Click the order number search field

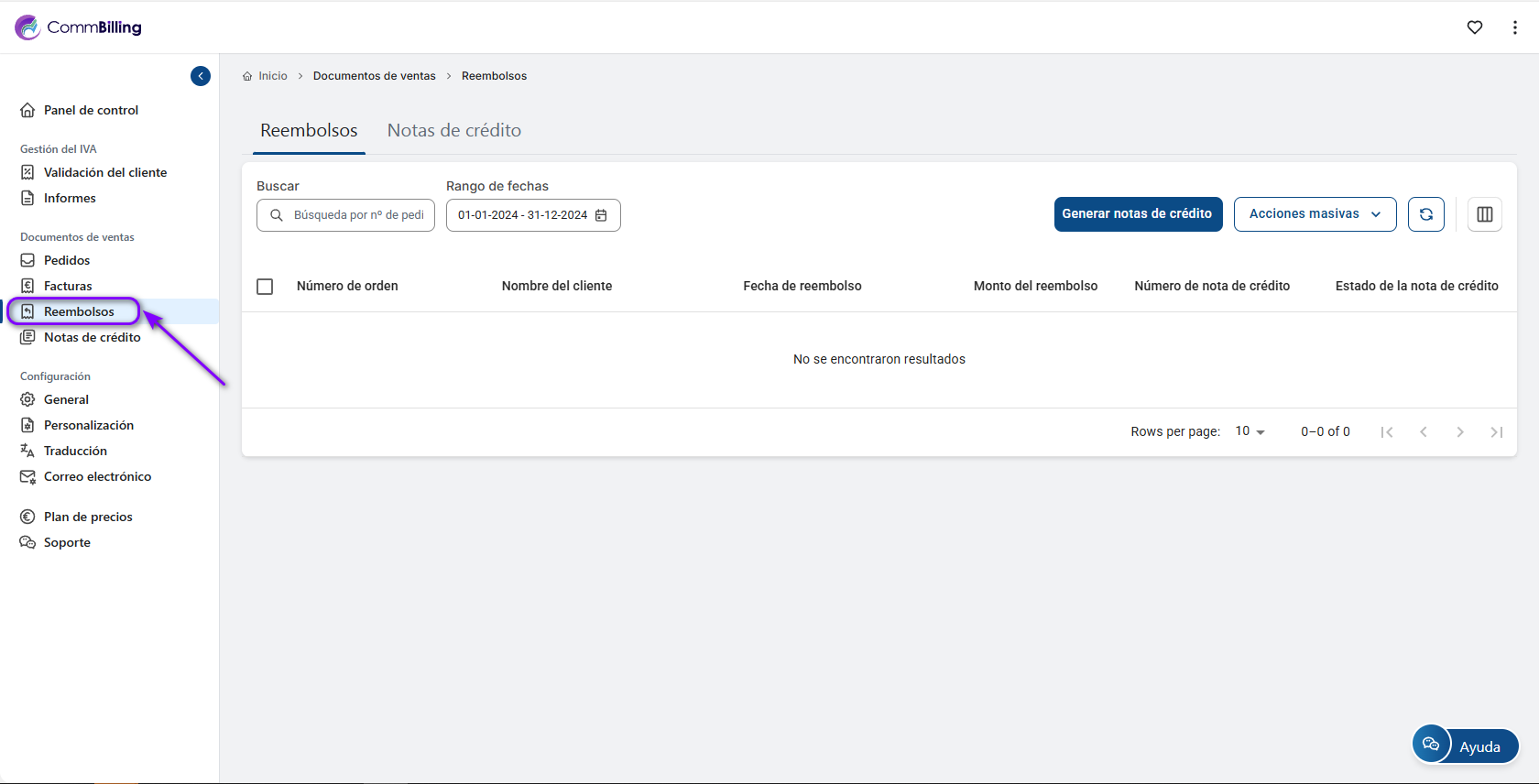point(357,215)
